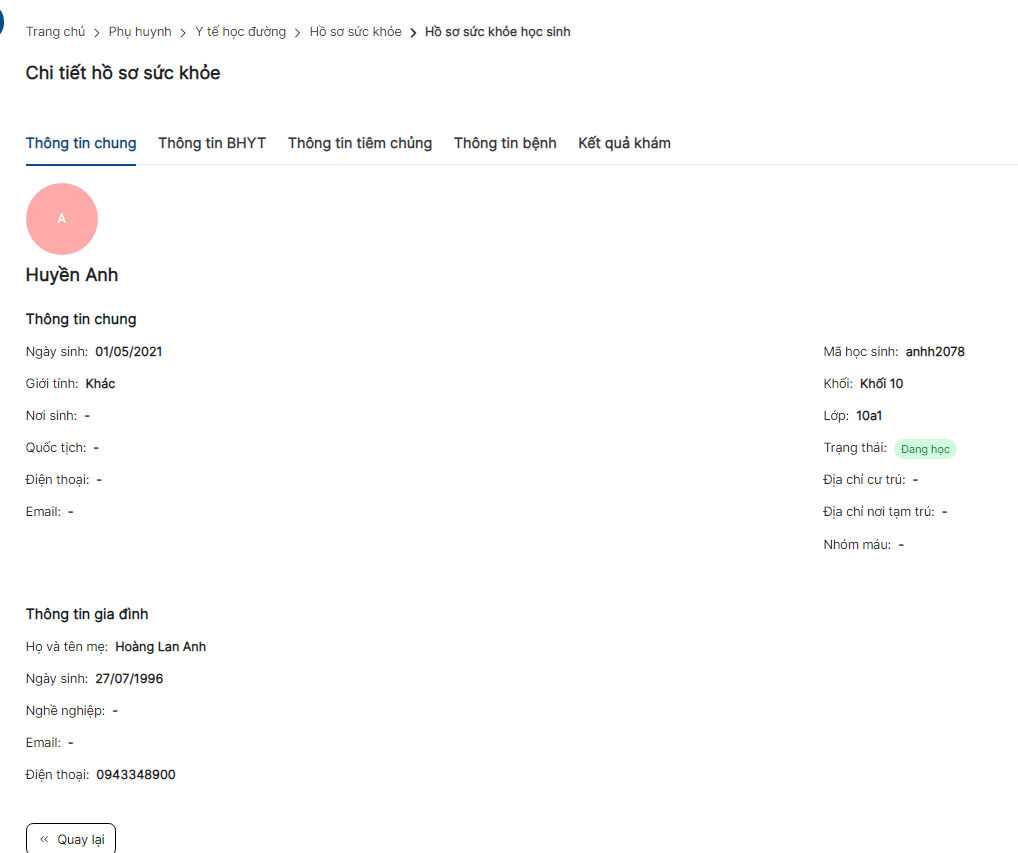The height and width of the screenshot is (853, 1018).
Task: Click mother's birth date 27/07/1996
Action: tap(129, 678)
